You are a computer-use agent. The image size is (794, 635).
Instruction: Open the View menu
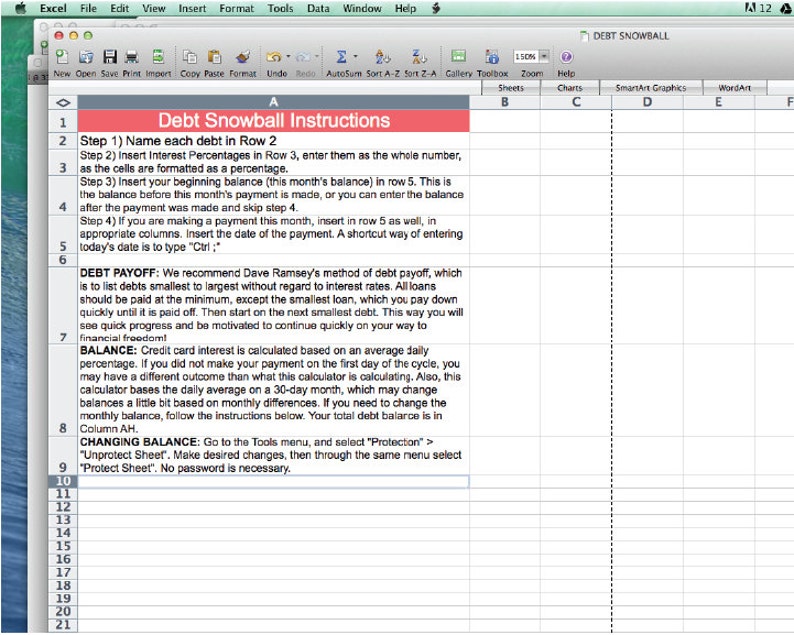click(153, 8)
